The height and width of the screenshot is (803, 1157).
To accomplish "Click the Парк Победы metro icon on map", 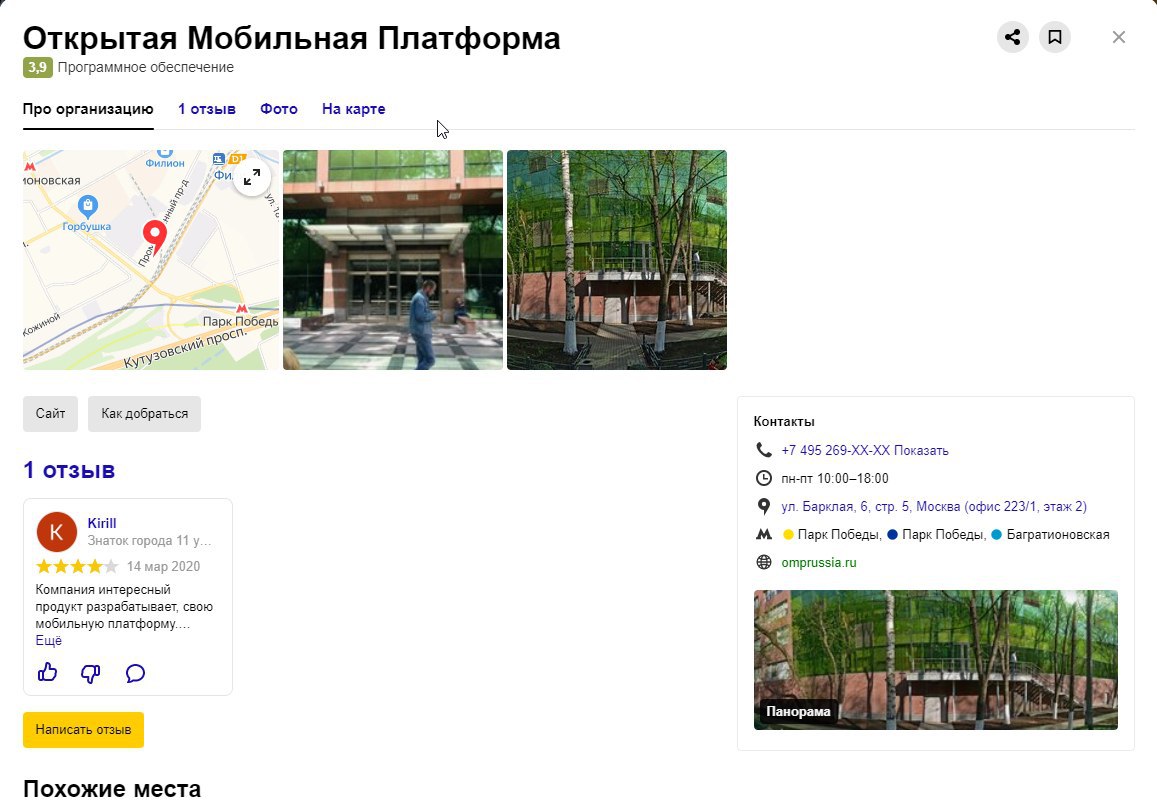I will [241, 309].
